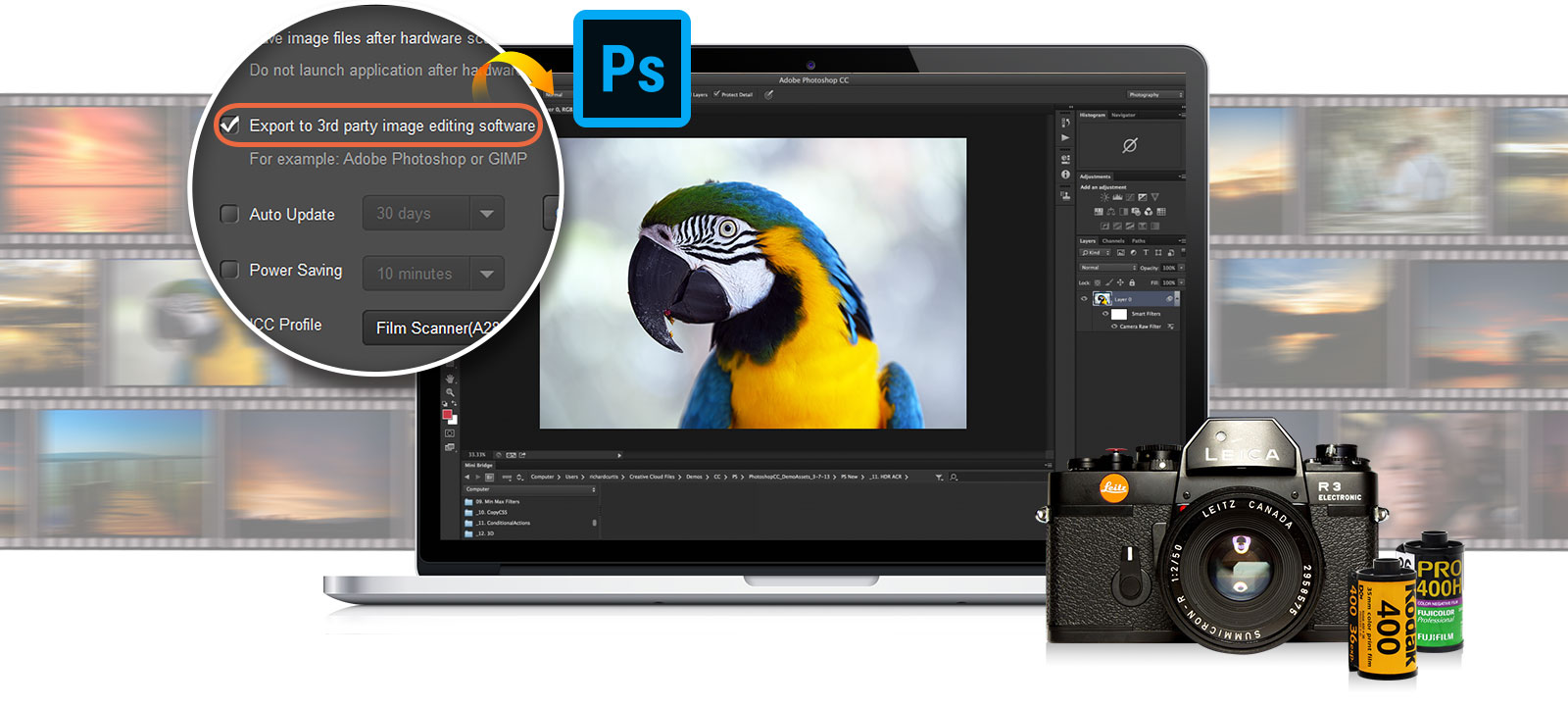Select the white Smart Filters mask thumbnail
Image resolution: width=1568 pixels, height=708 pixels.
[1119, 314]
